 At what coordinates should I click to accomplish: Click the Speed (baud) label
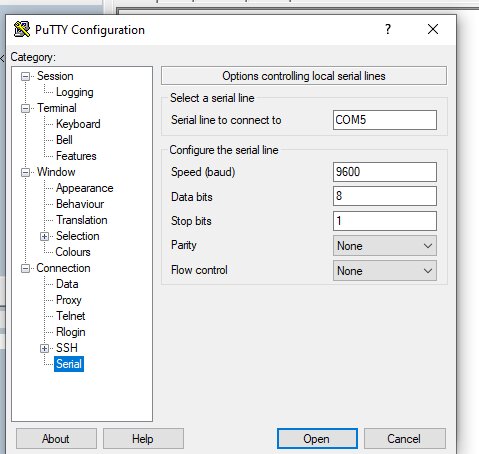point(203,172)
